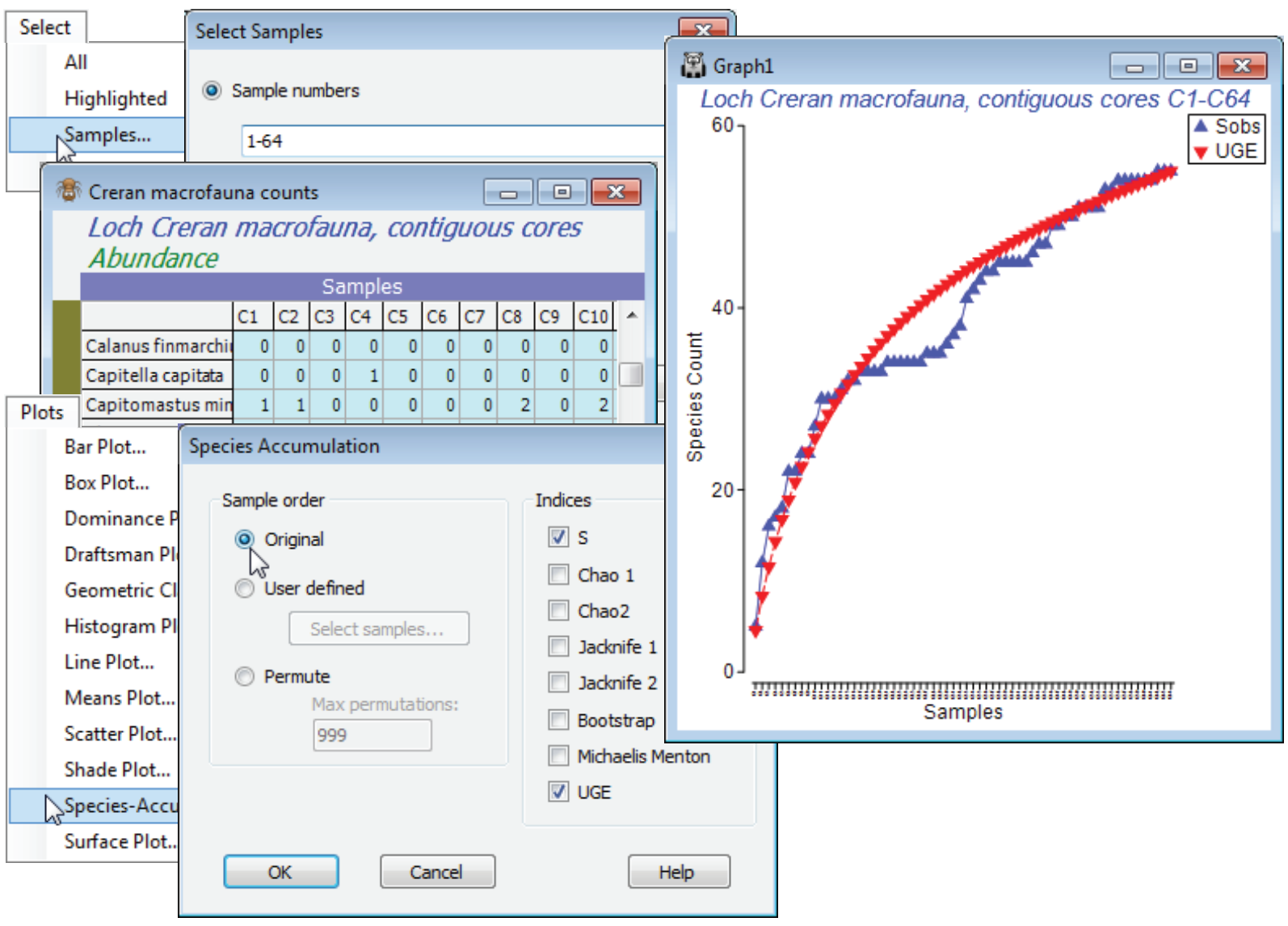
Task: Choose the User defined sample order
Action: [x=244, y=588]
